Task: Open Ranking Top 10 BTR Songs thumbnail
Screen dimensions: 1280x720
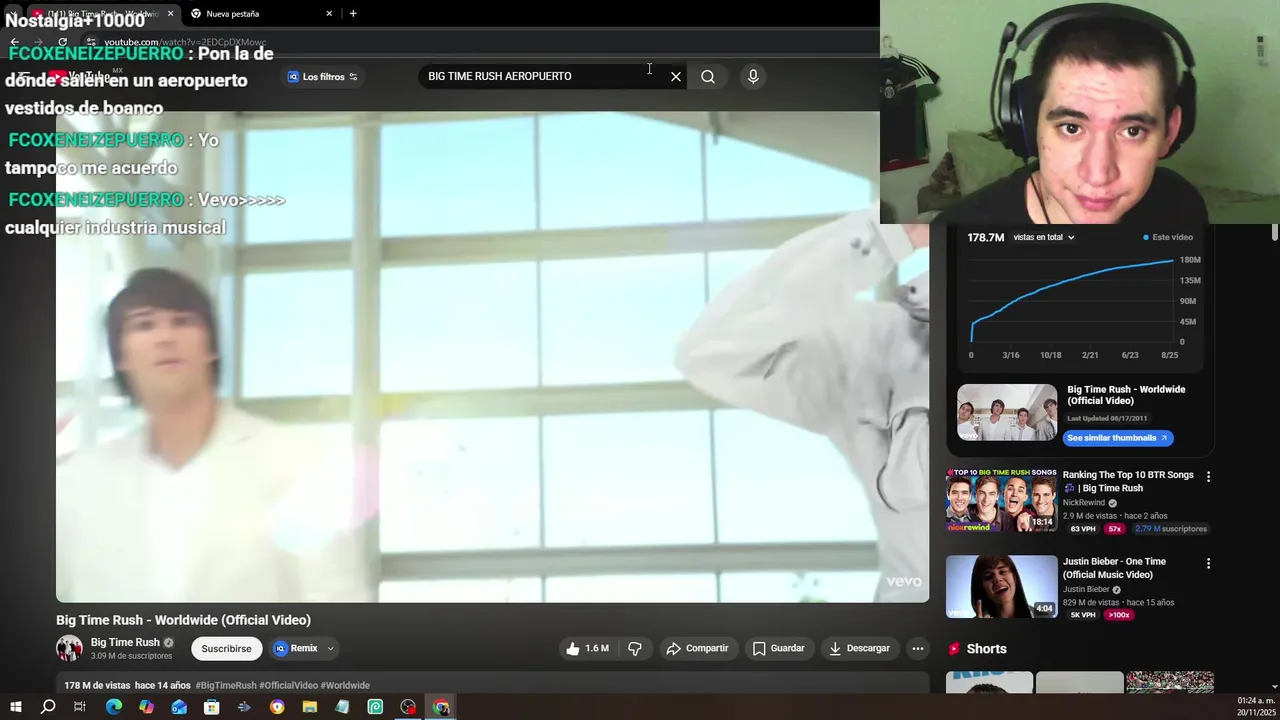Action: point(1001,499)
